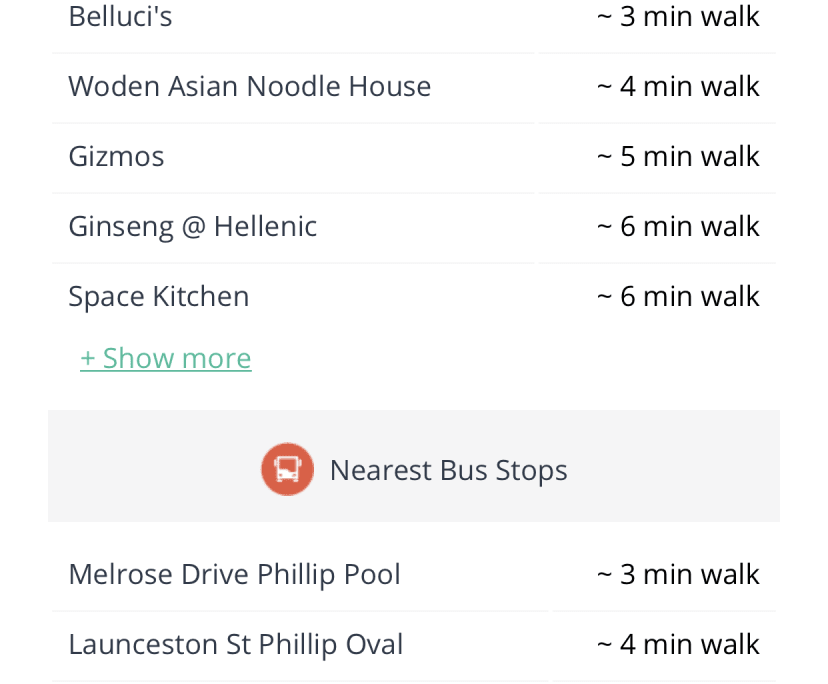Click the word Hellenic in the restaurant list

click(x=265, y=226)
